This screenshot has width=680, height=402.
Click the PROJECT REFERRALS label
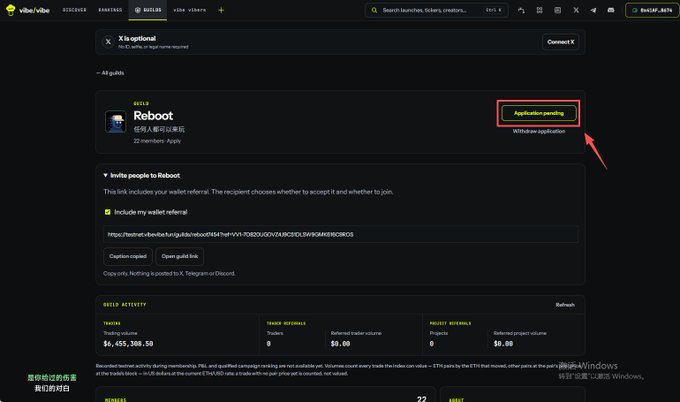pos(450,324)
